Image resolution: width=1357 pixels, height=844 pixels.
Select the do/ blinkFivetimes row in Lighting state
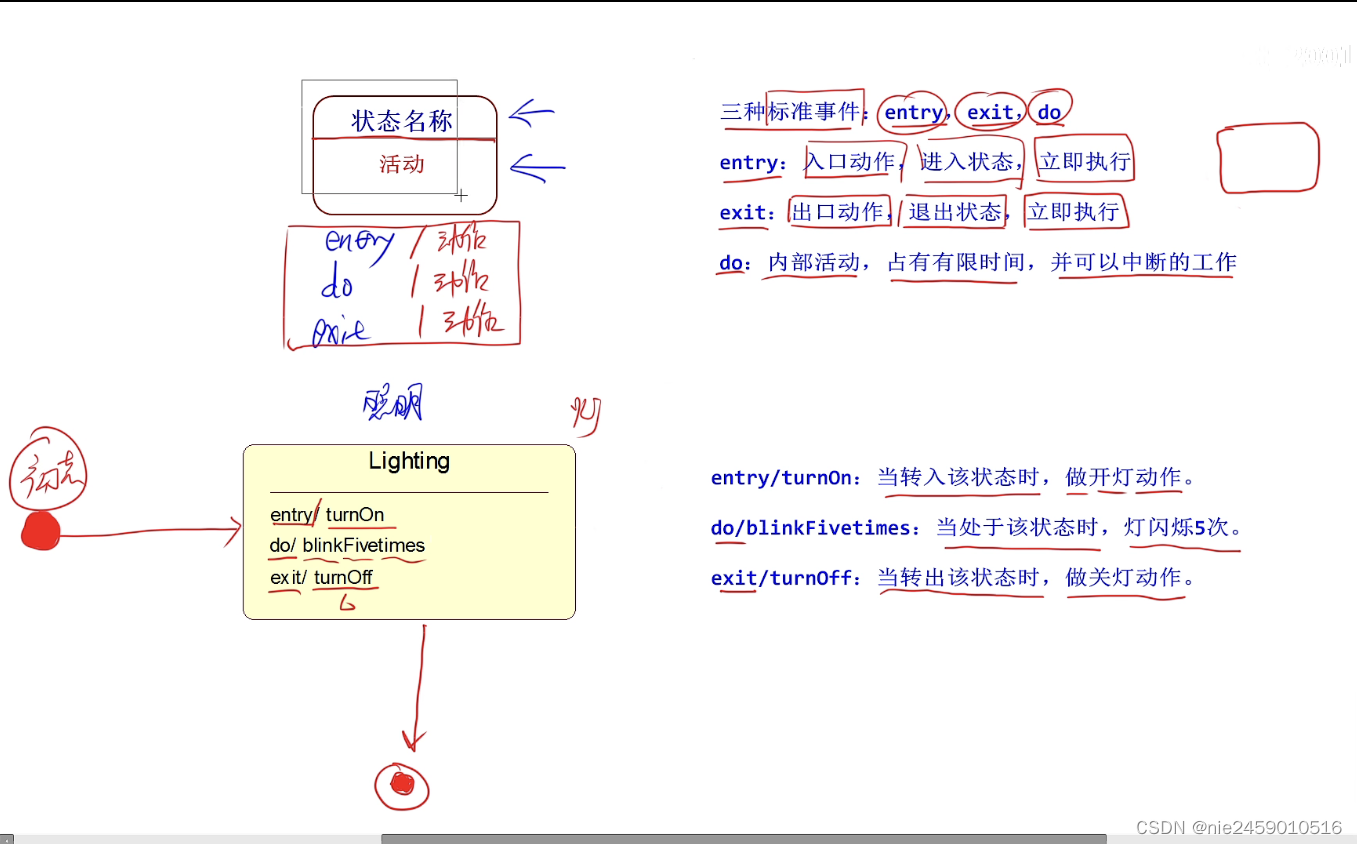pyautogui.click(x=347, y=545)
